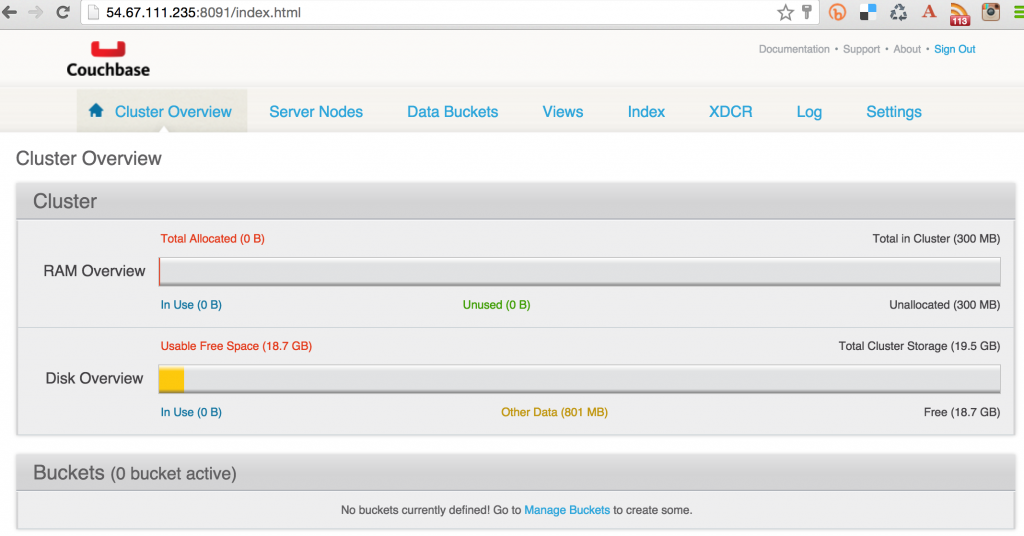Image resolution: width=1024 pixels, height=536 pixels.
Task: Go to the Settings tab
Action: pos(894,112)
